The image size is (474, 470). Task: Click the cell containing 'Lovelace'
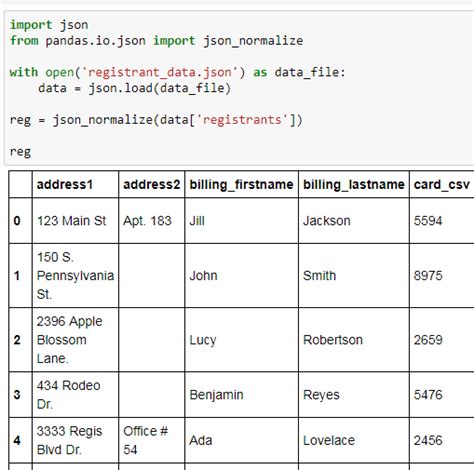354,440
